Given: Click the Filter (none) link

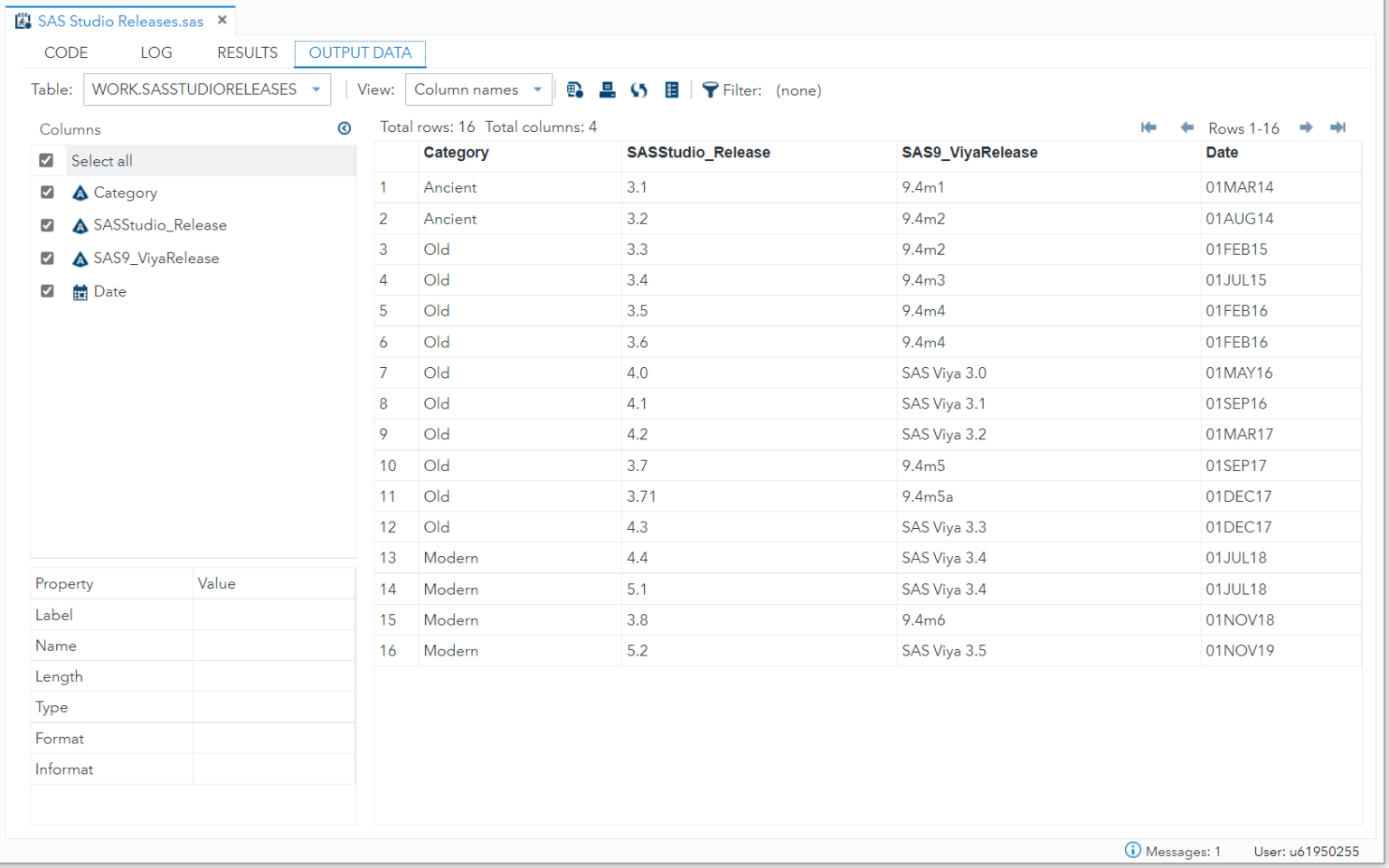Looking at the screenshot, I should (798, 90).
